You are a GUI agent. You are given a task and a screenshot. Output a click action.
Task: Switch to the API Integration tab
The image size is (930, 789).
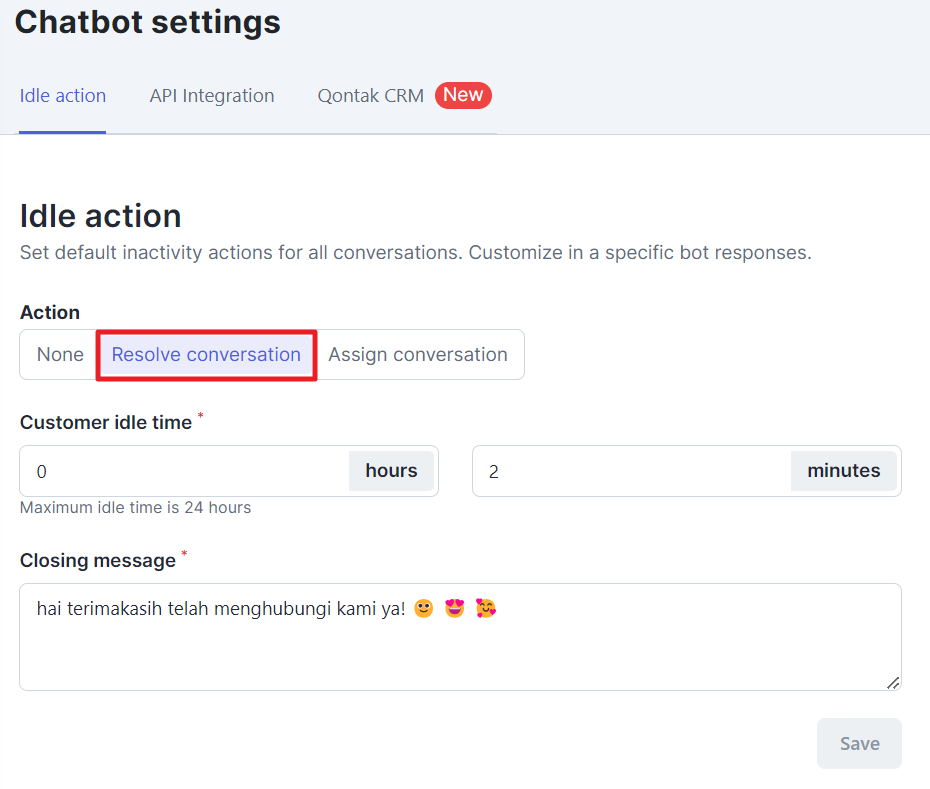(212, 96)
